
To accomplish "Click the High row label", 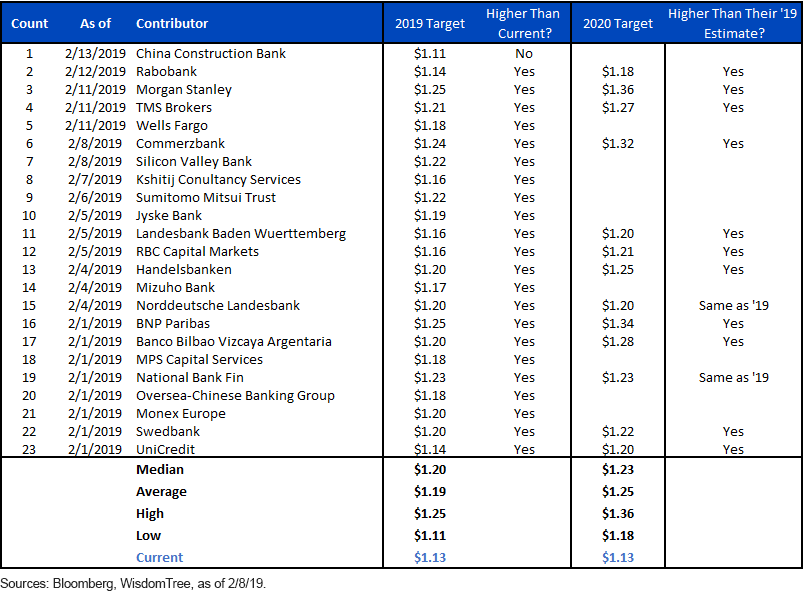I will 150,514.
